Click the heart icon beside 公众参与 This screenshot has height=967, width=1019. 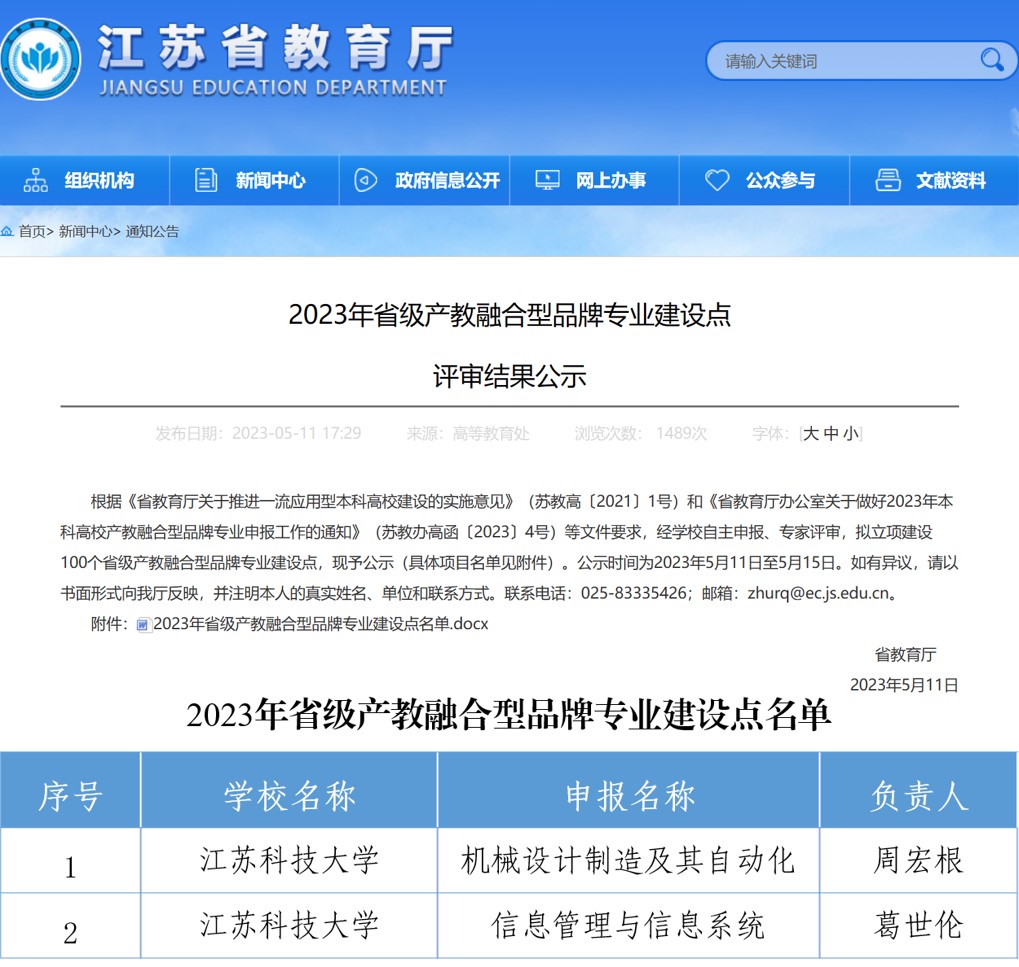point(717,180)
